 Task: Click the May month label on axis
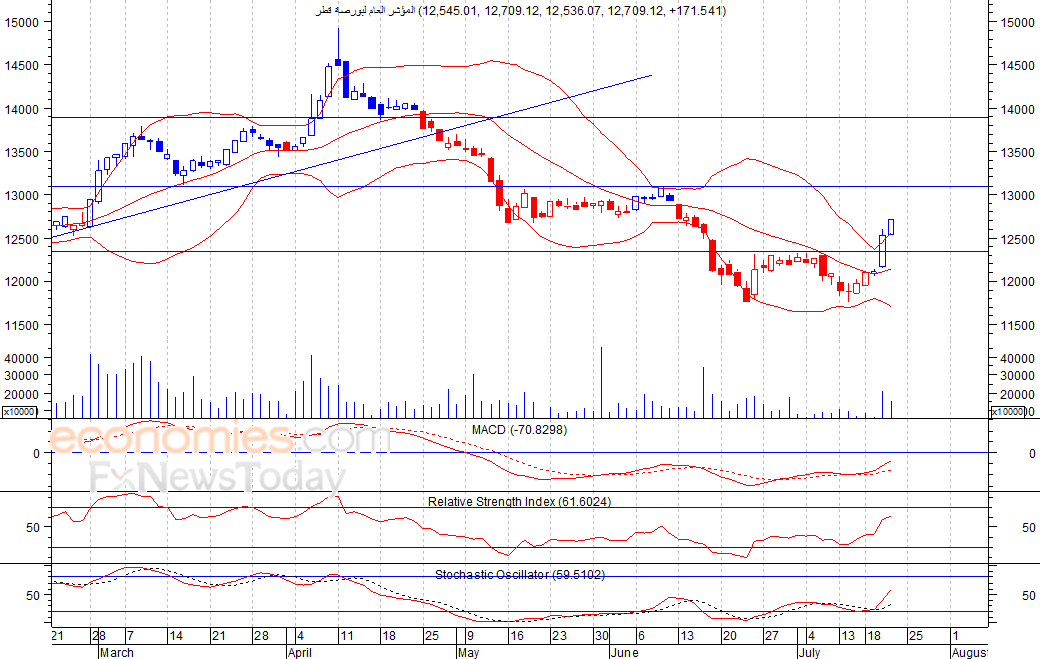click(x=468, y=652)
